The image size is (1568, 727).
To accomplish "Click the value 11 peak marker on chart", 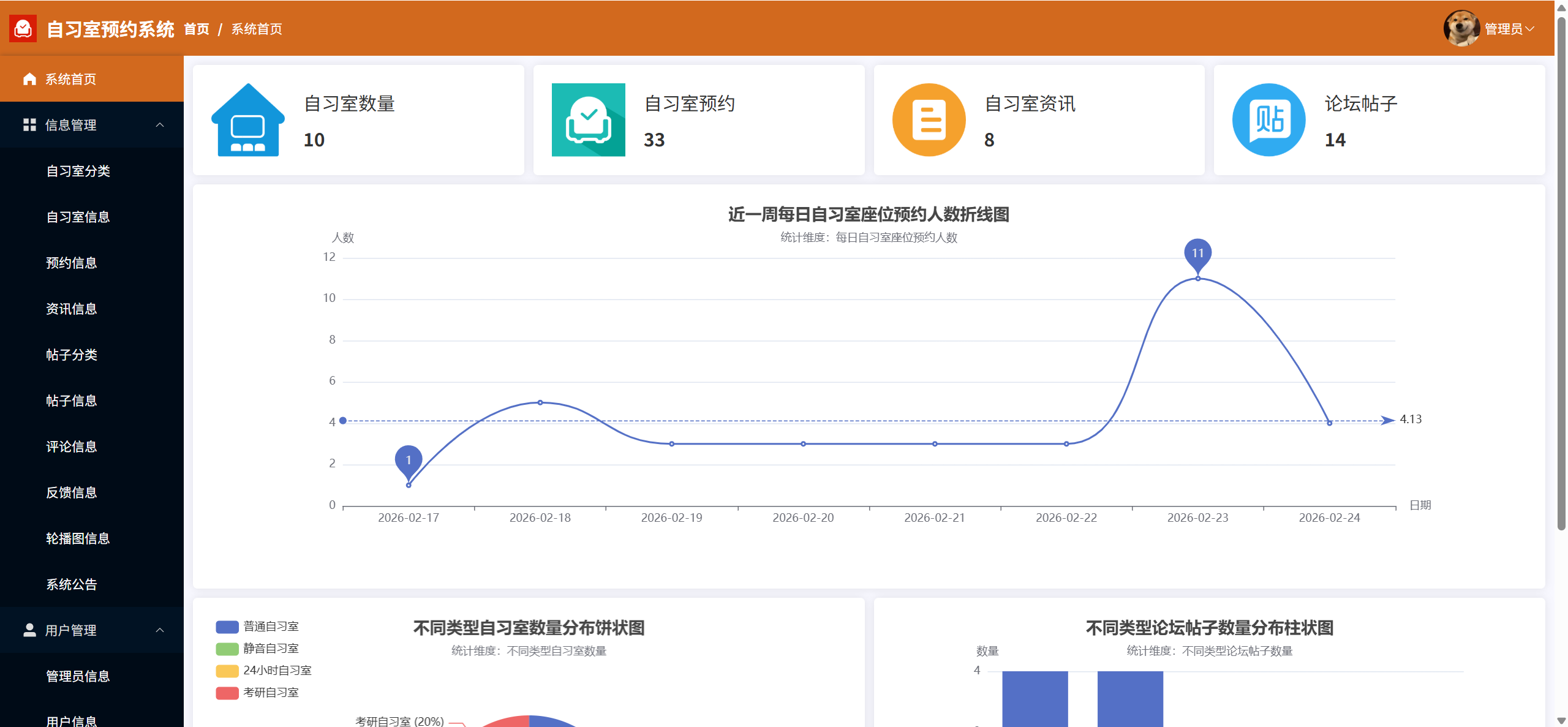I will (1197, 254).
